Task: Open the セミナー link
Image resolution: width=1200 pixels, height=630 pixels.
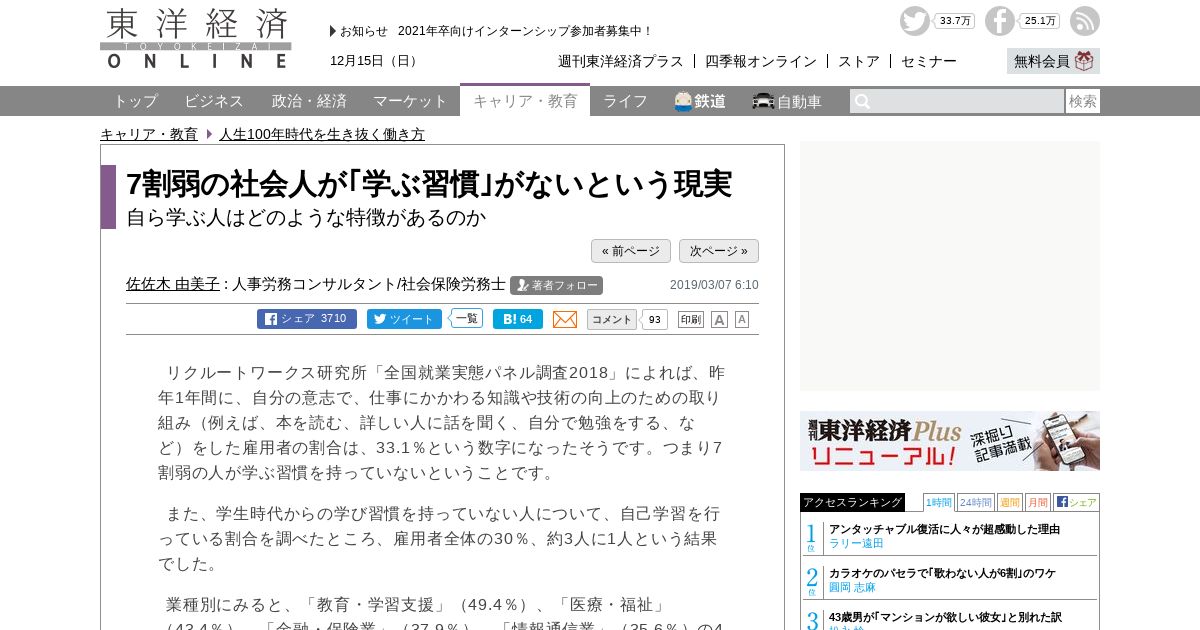Action: [x=929, y=61]
